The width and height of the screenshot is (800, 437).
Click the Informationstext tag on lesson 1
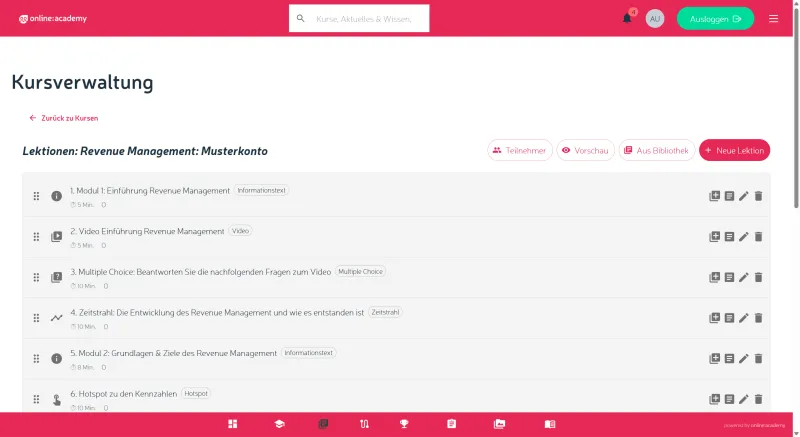tap(262, 190)
